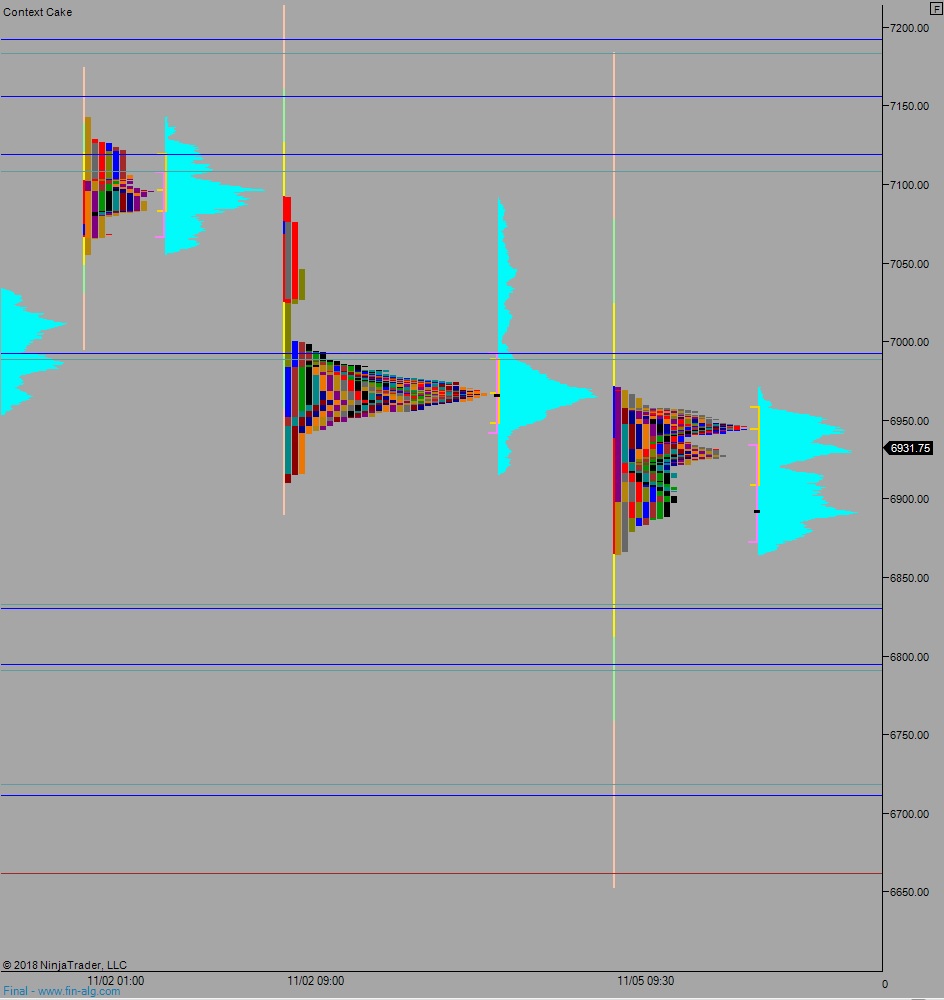This screenshot has height=1000, width=944.
Task: Click the 7050.00 price axis label
Action: click(x=909, y=264)
